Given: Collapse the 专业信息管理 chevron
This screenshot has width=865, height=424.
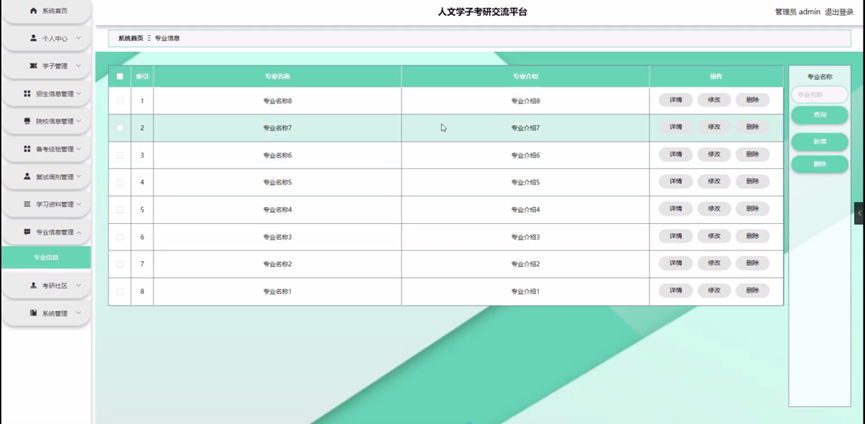Looking at the screenshot, I should tap(78, 232).
